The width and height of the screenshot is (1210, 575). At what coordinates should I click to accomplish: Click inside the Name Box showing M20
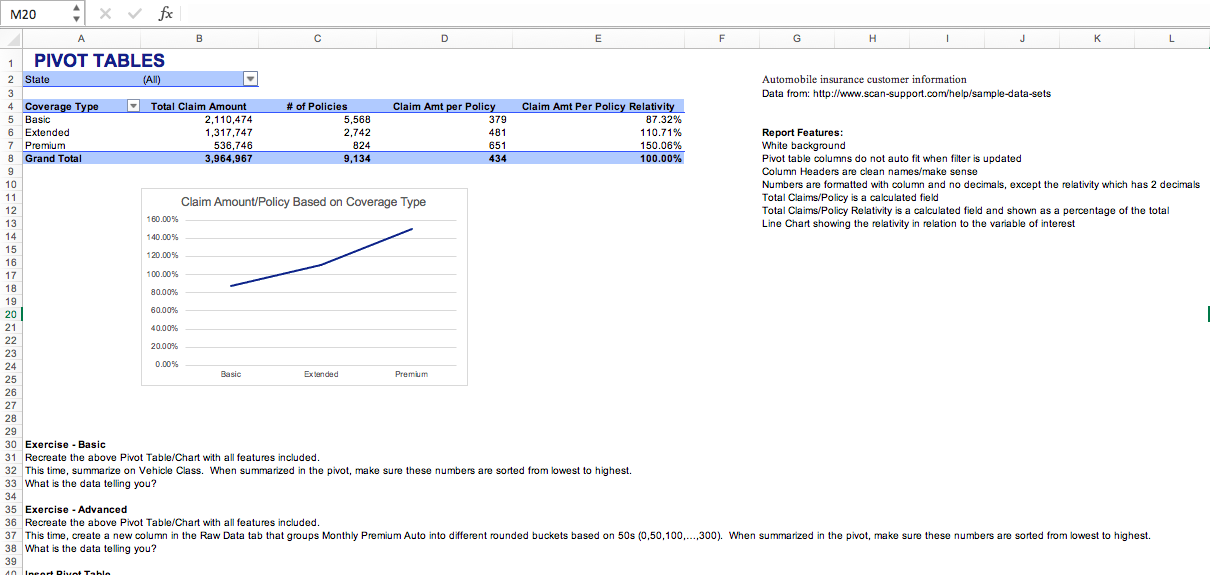[x=37, y=14]
